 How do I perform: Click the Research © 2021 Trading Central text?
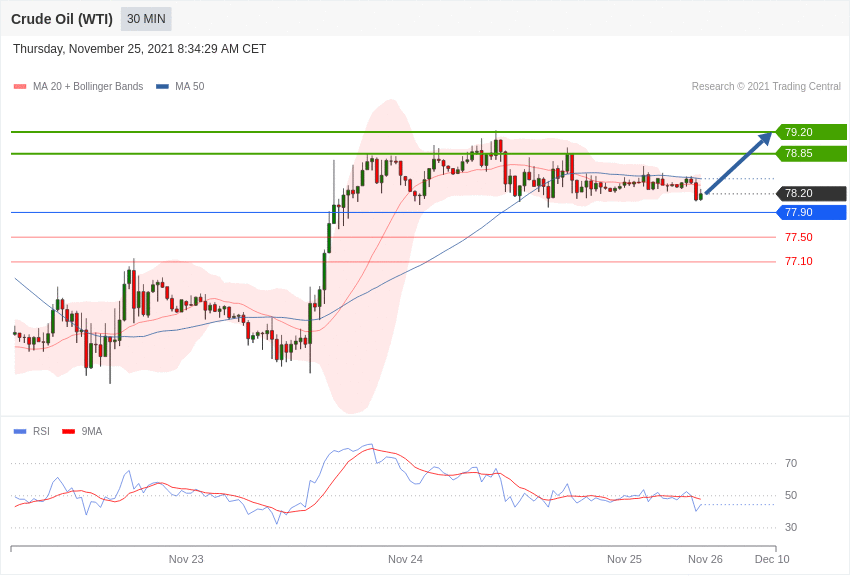tap(766, 86)
